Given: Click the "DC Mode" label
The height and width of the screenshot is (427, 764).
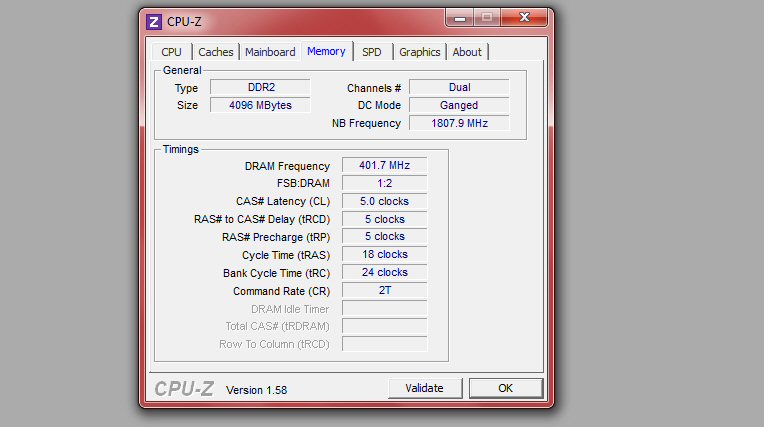Looking at the screenshot, I should coord(379,105).
